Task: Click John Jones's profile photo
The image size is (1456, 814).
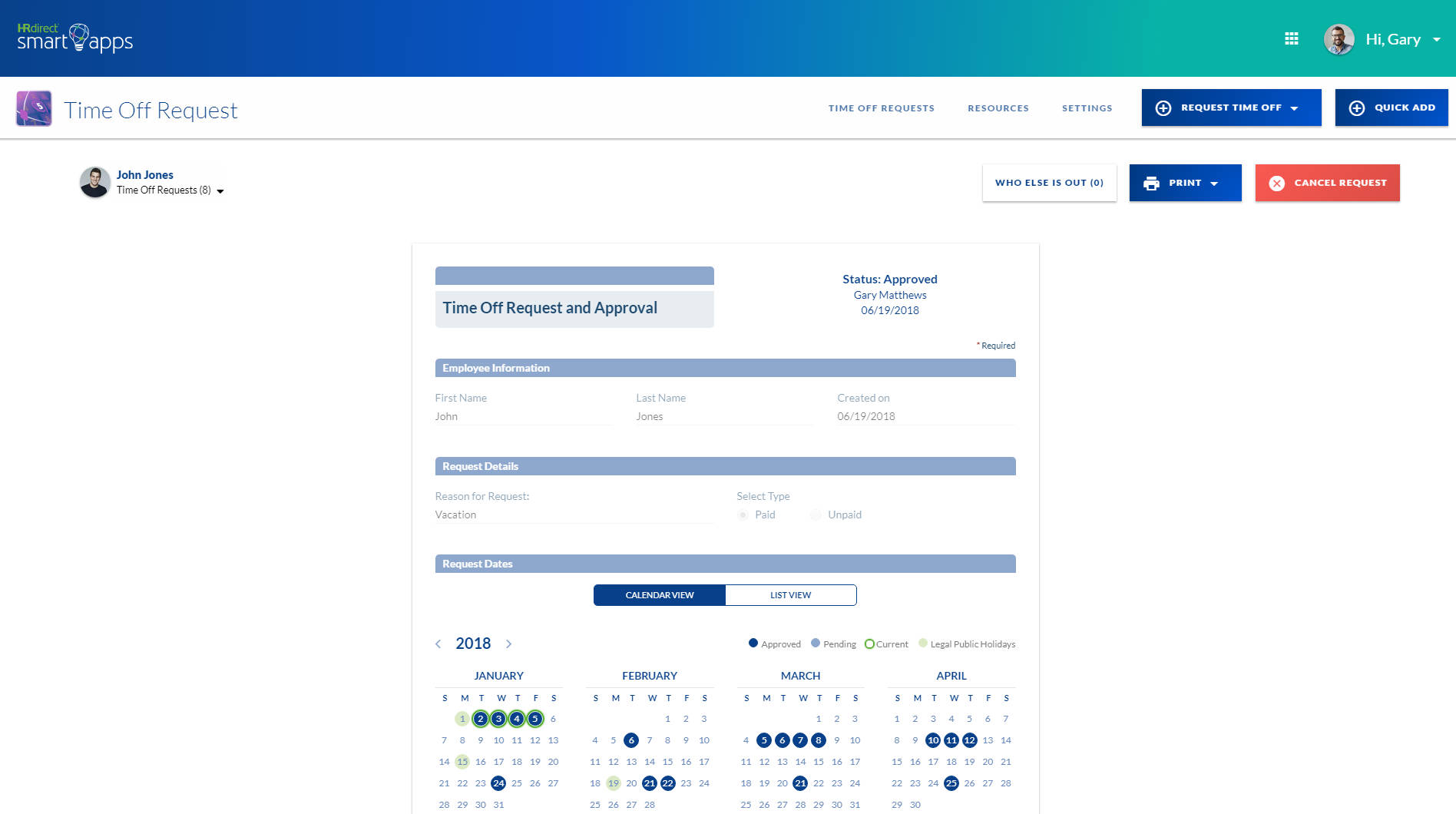Action: 94,182
